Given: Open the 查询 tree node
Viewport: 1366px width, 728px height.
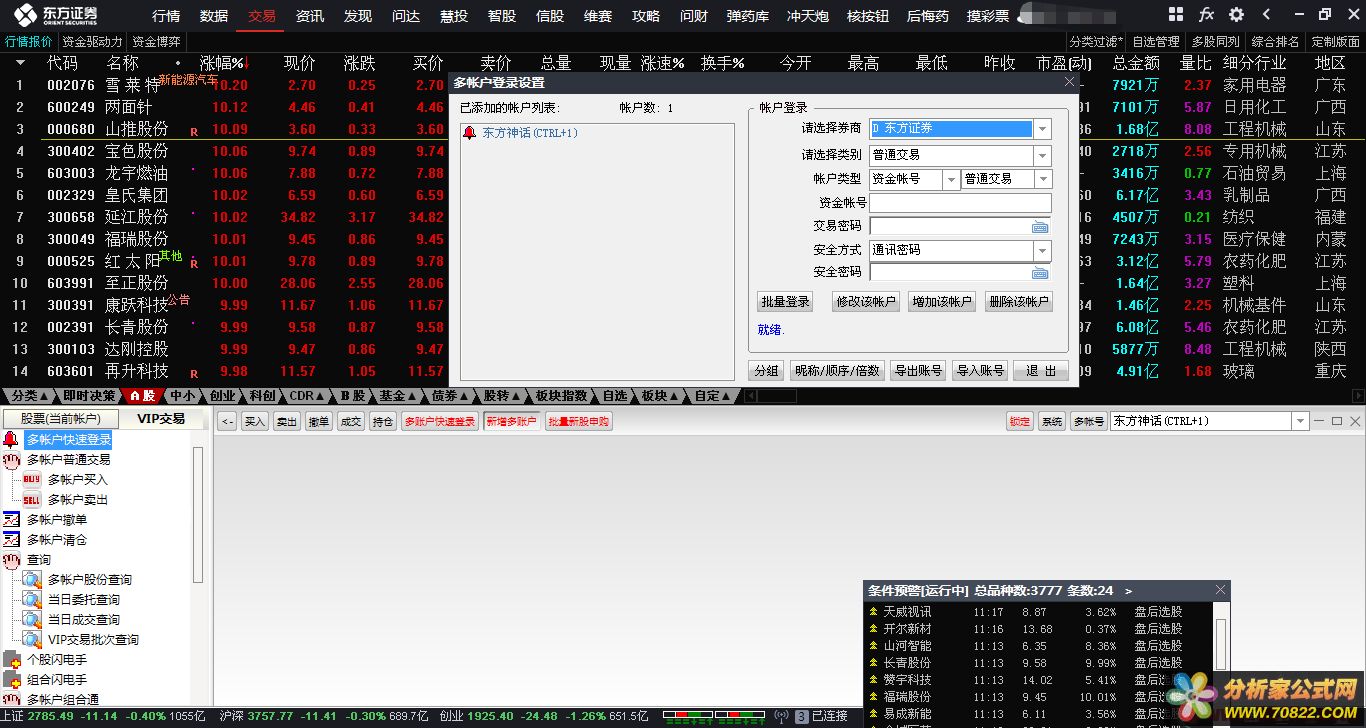Looking at the screenshot, I should (38, 560).
